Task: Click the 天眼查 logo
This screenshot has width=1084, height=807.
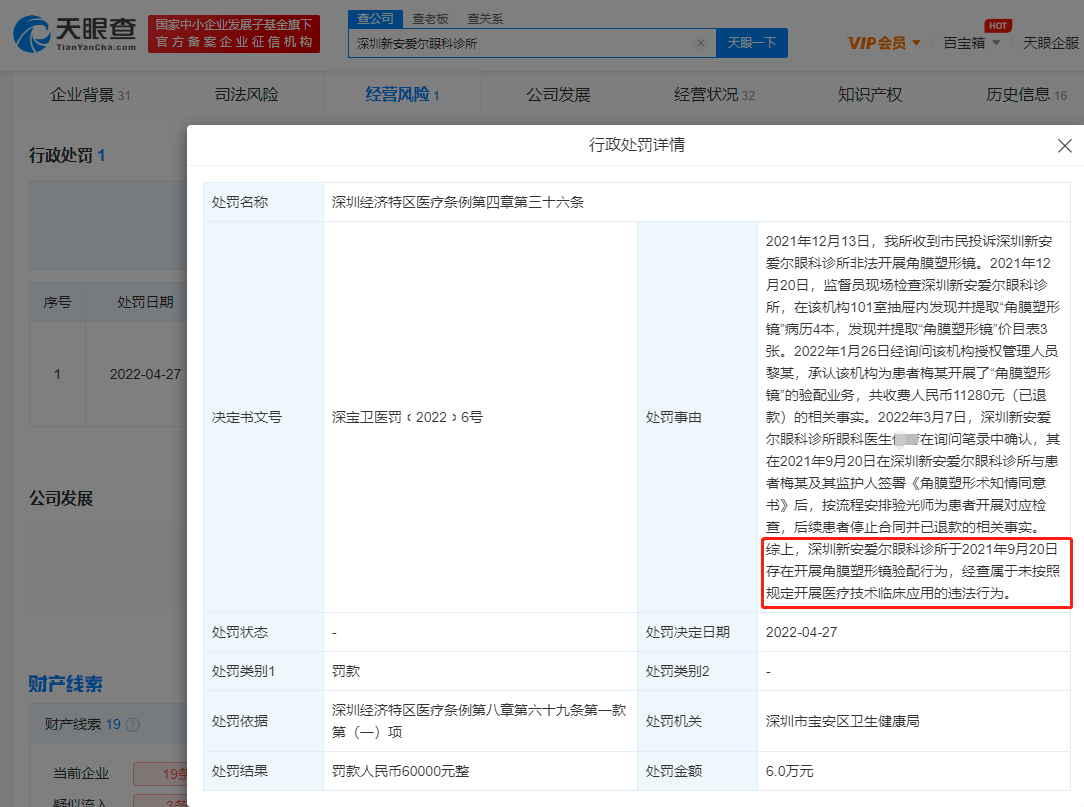Action: tap(75, 34)
